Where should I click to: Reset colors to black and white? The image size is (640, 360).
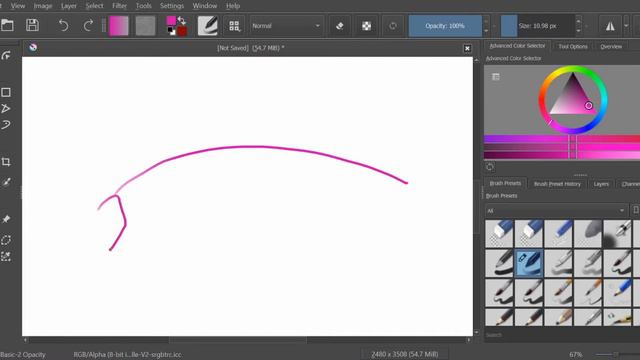point(171,31)
